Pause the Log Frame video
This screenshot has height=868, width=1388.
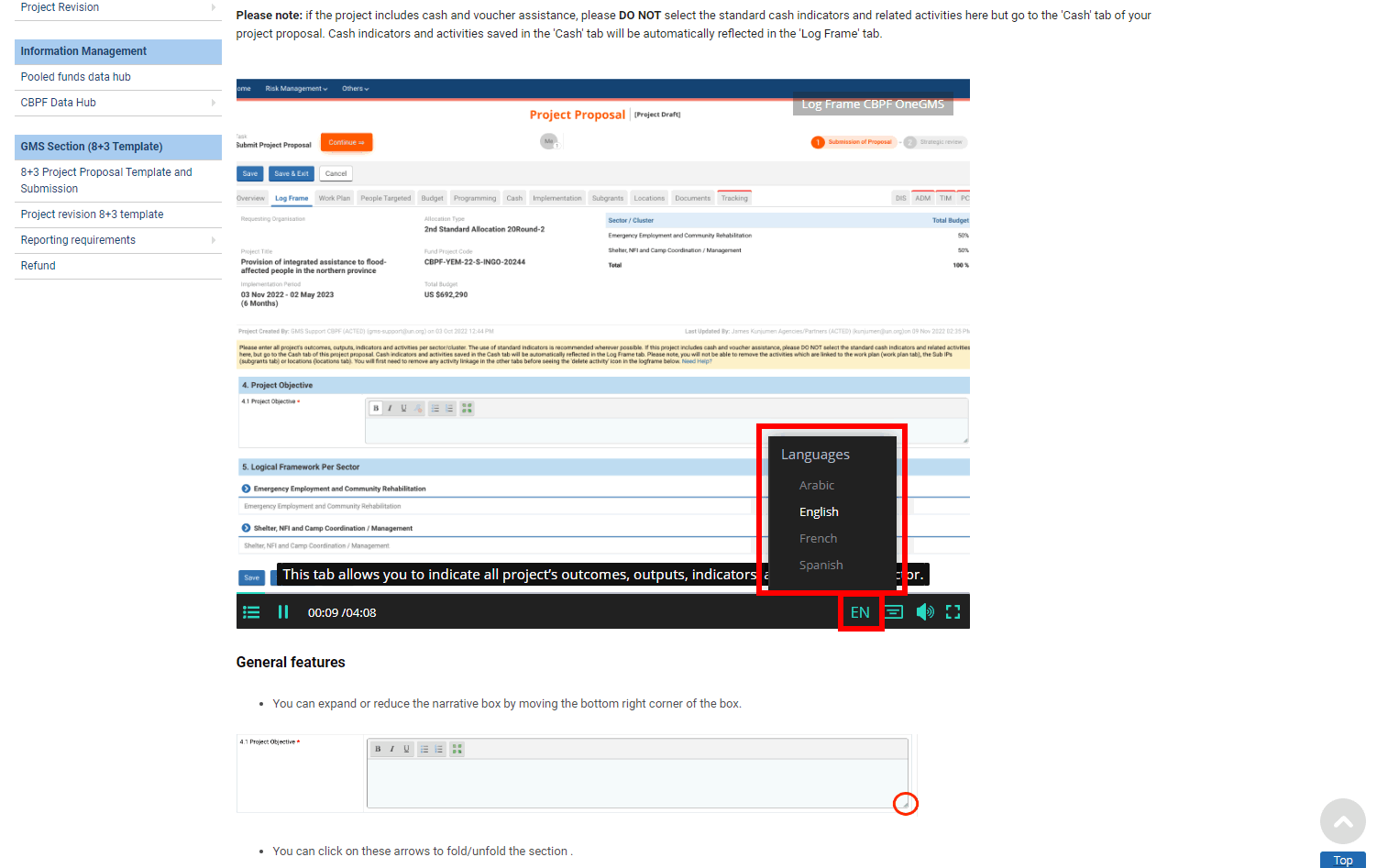(x=283, y=612)
